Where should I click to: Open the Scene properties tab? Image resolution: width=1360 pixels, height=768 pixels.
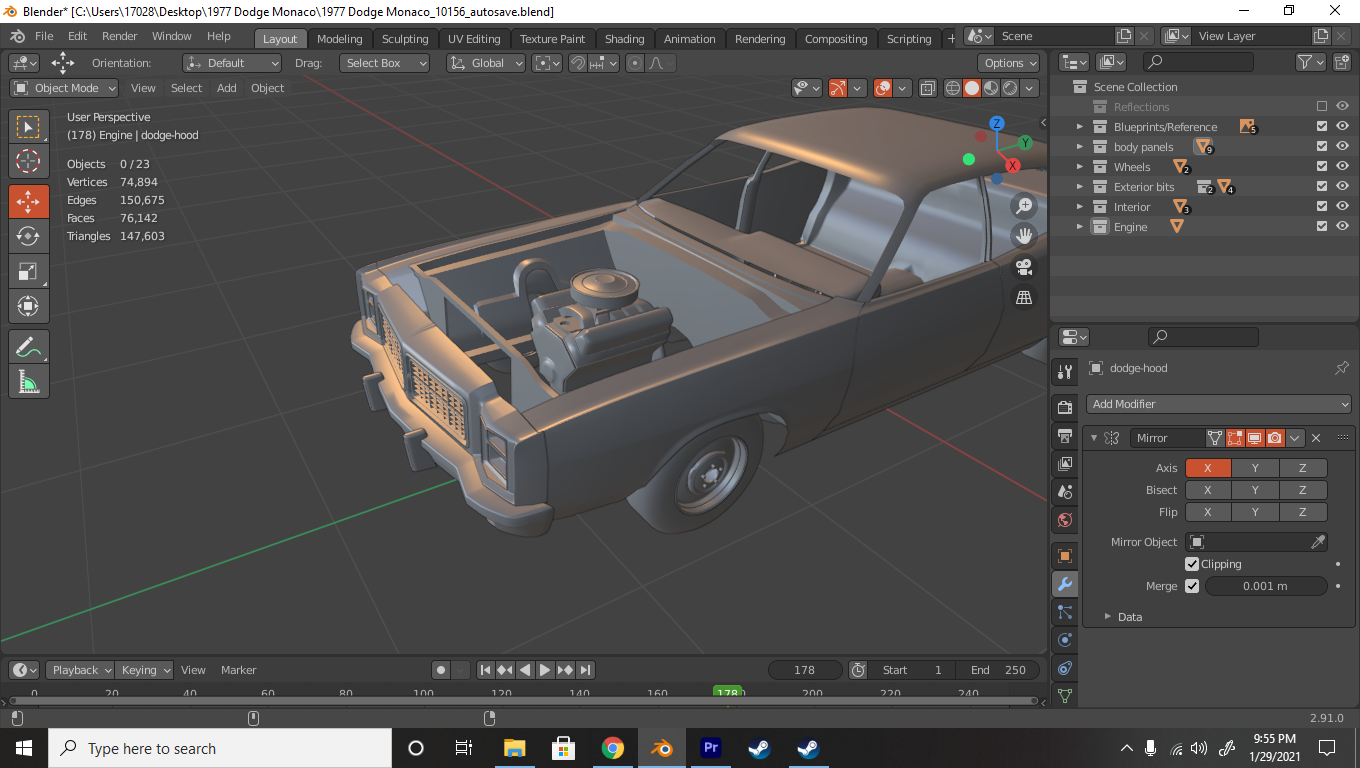1065,492
